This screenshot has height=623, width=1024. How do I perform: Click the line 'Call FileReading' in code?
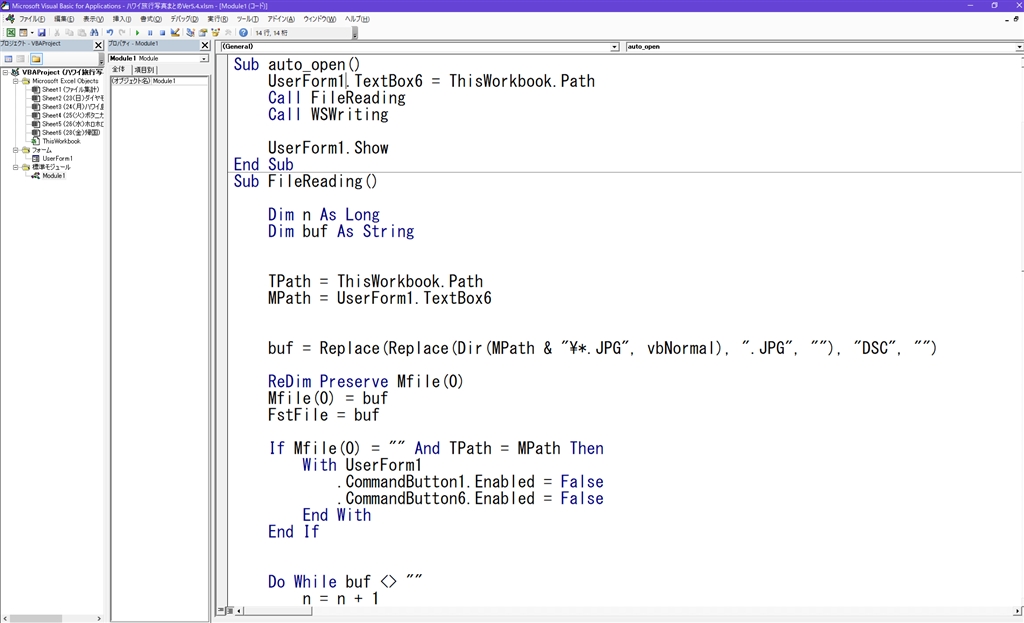(336, 98)
